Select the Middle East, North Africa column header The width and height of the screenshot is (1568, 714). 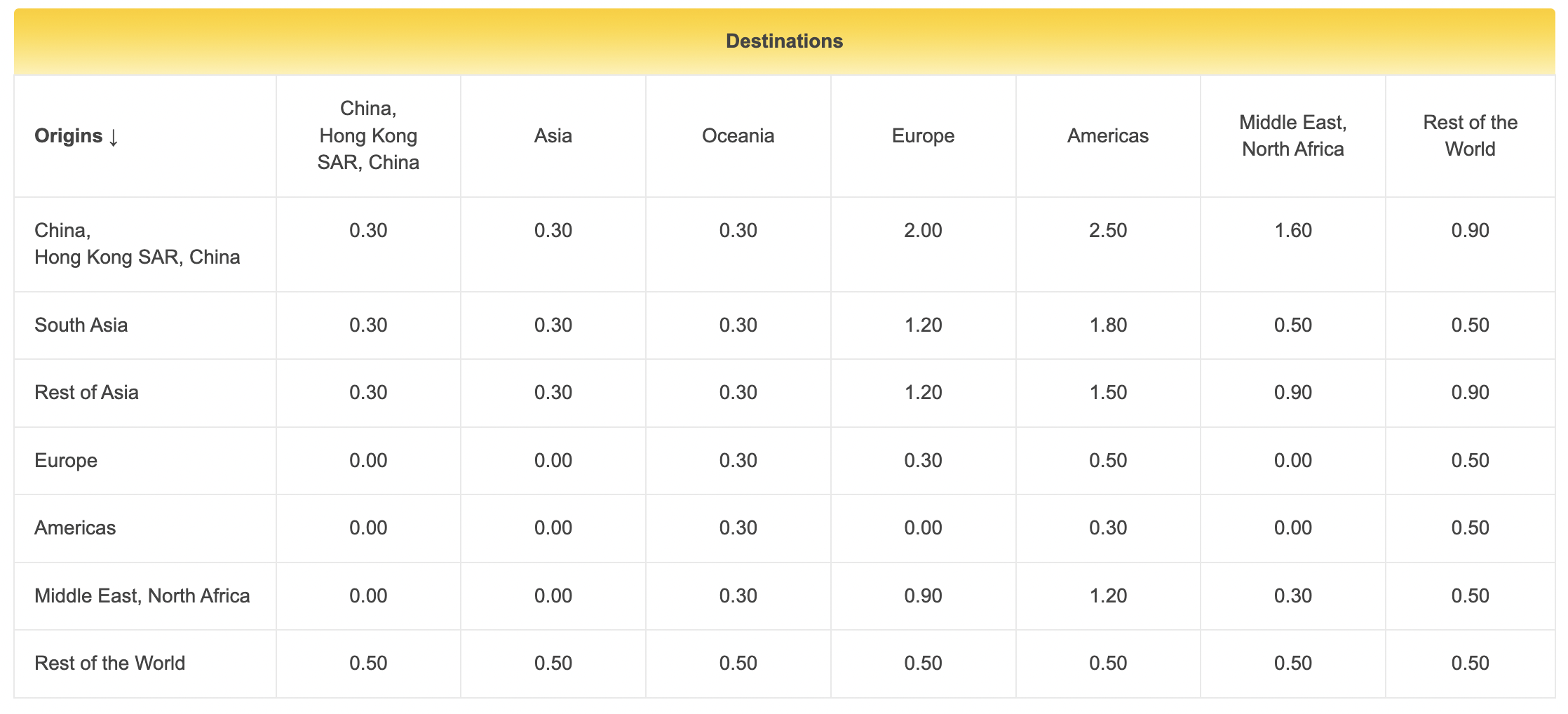point(1293,135)
